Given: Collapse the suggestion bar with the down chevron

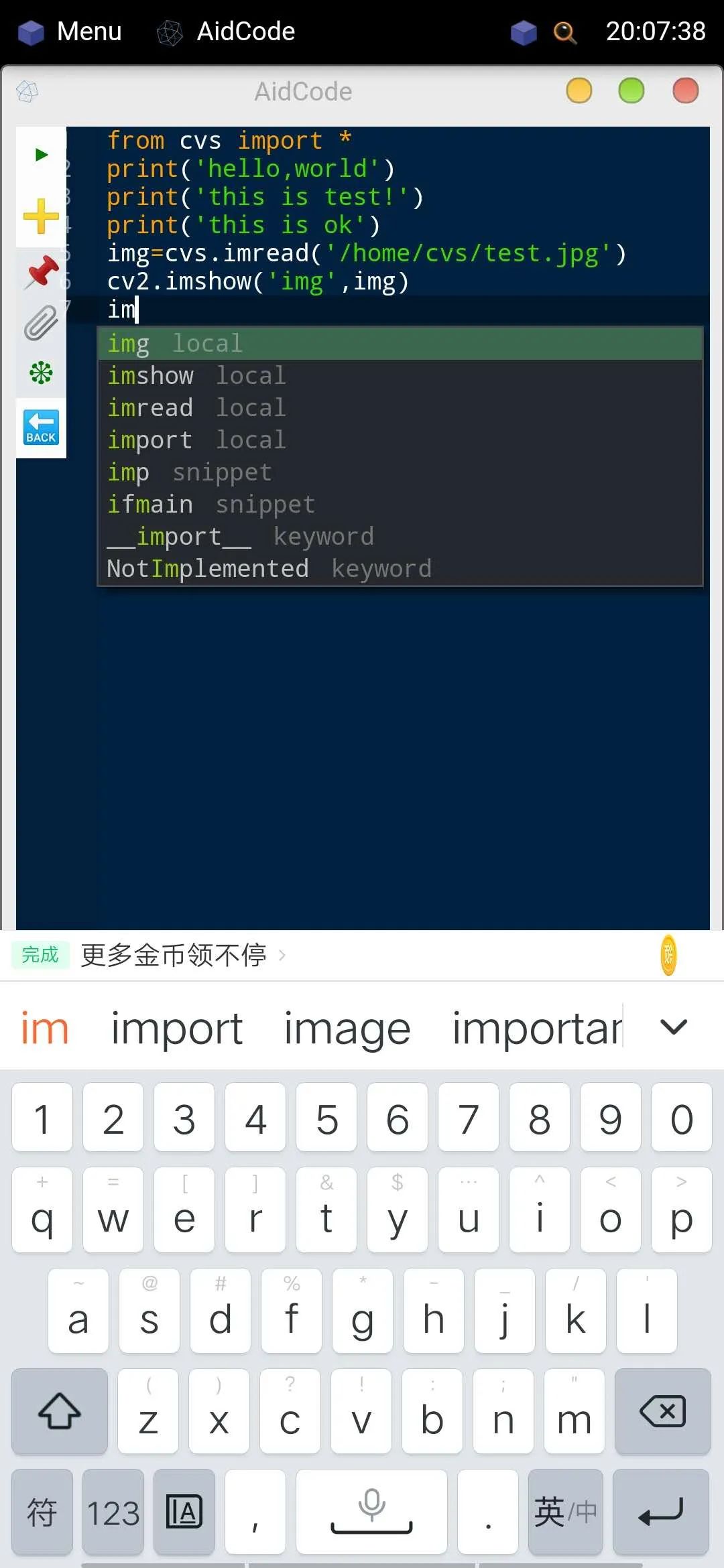Looking at the screenshot, I should [673, 1027].
